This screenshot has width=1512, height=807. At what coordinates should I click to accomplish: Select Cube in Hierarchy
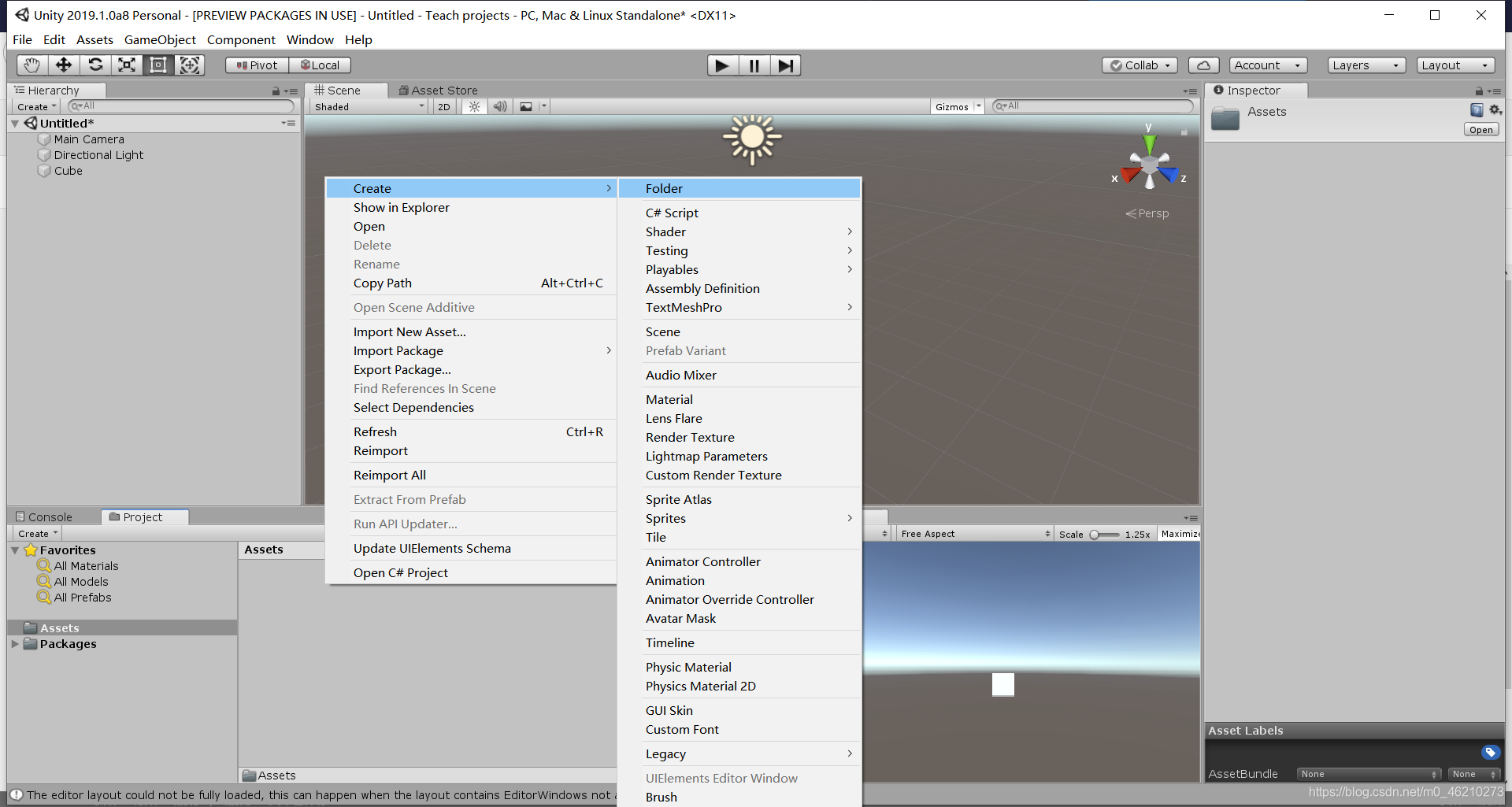69,171
